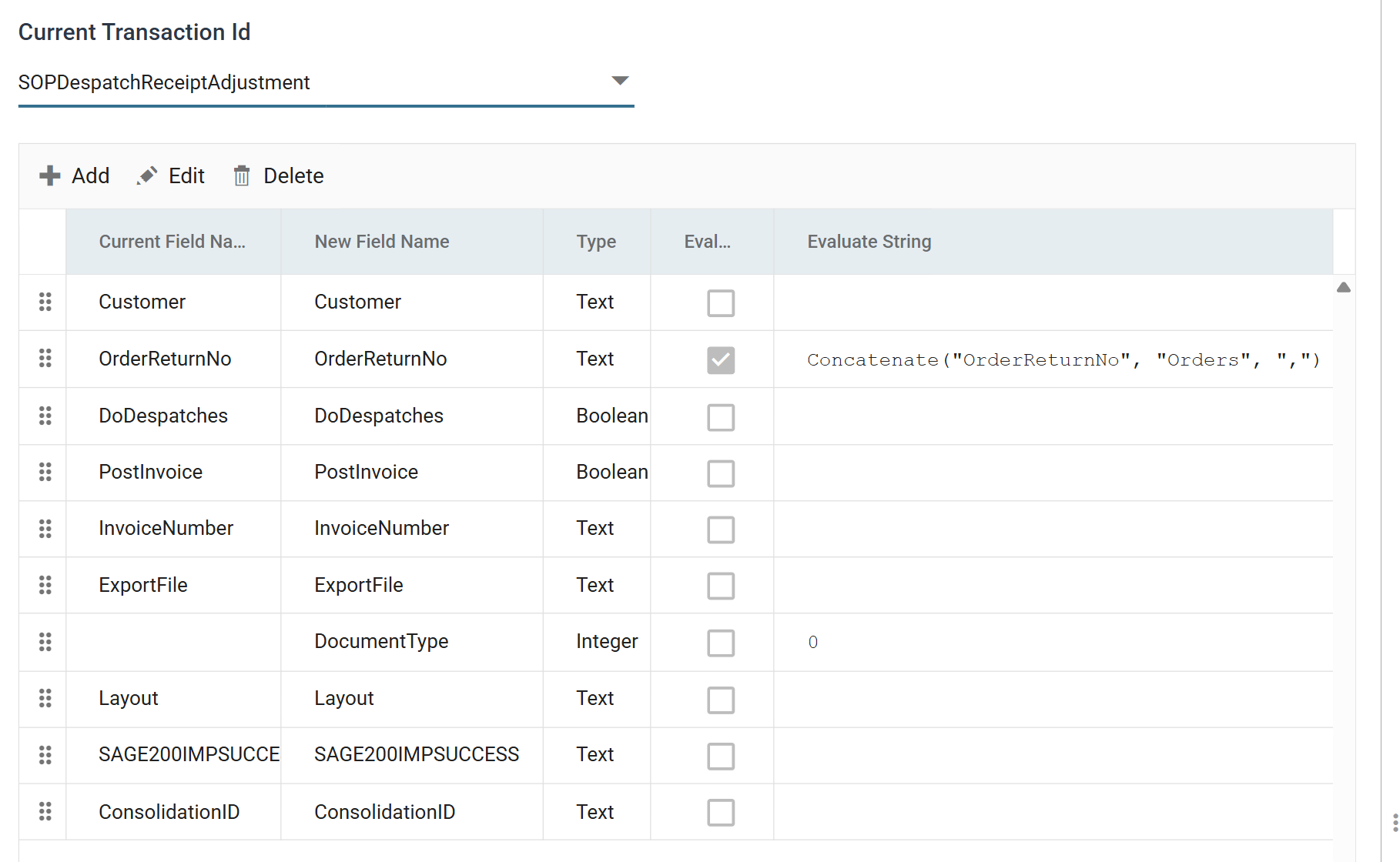
Task: Click the Add button label
Action: [x=91, y=175]
